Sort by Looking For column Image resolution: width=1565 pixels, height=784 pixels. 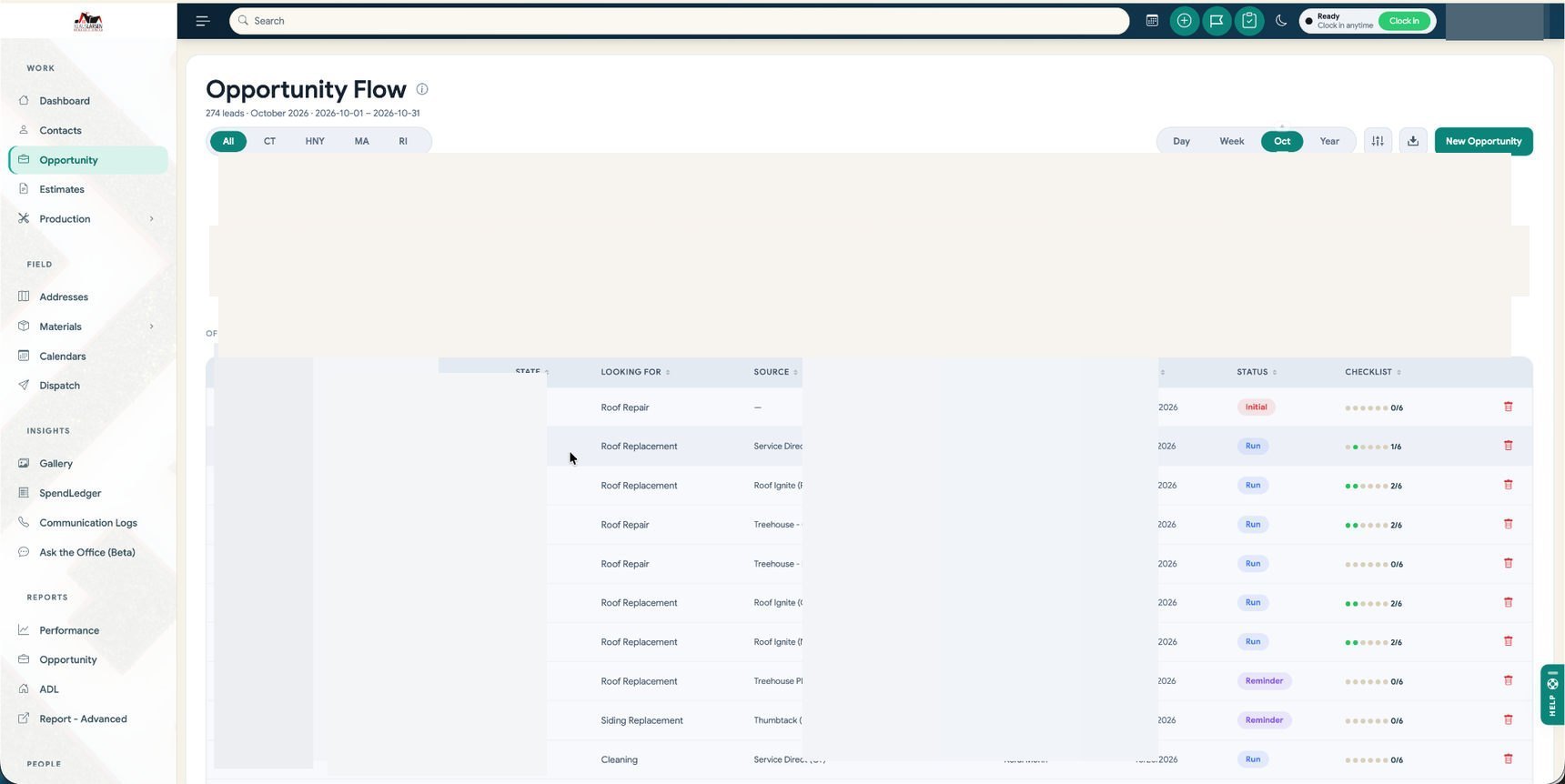coord(635,372)
